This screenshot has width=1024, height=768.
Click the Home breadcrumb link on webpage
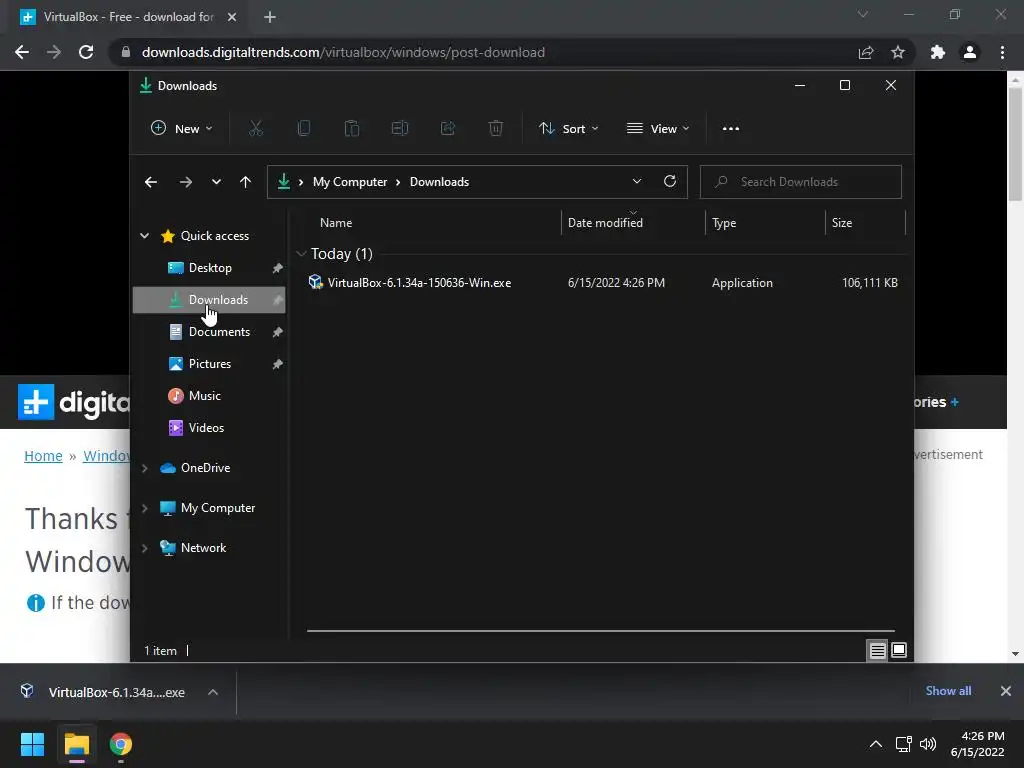[43, 456]
